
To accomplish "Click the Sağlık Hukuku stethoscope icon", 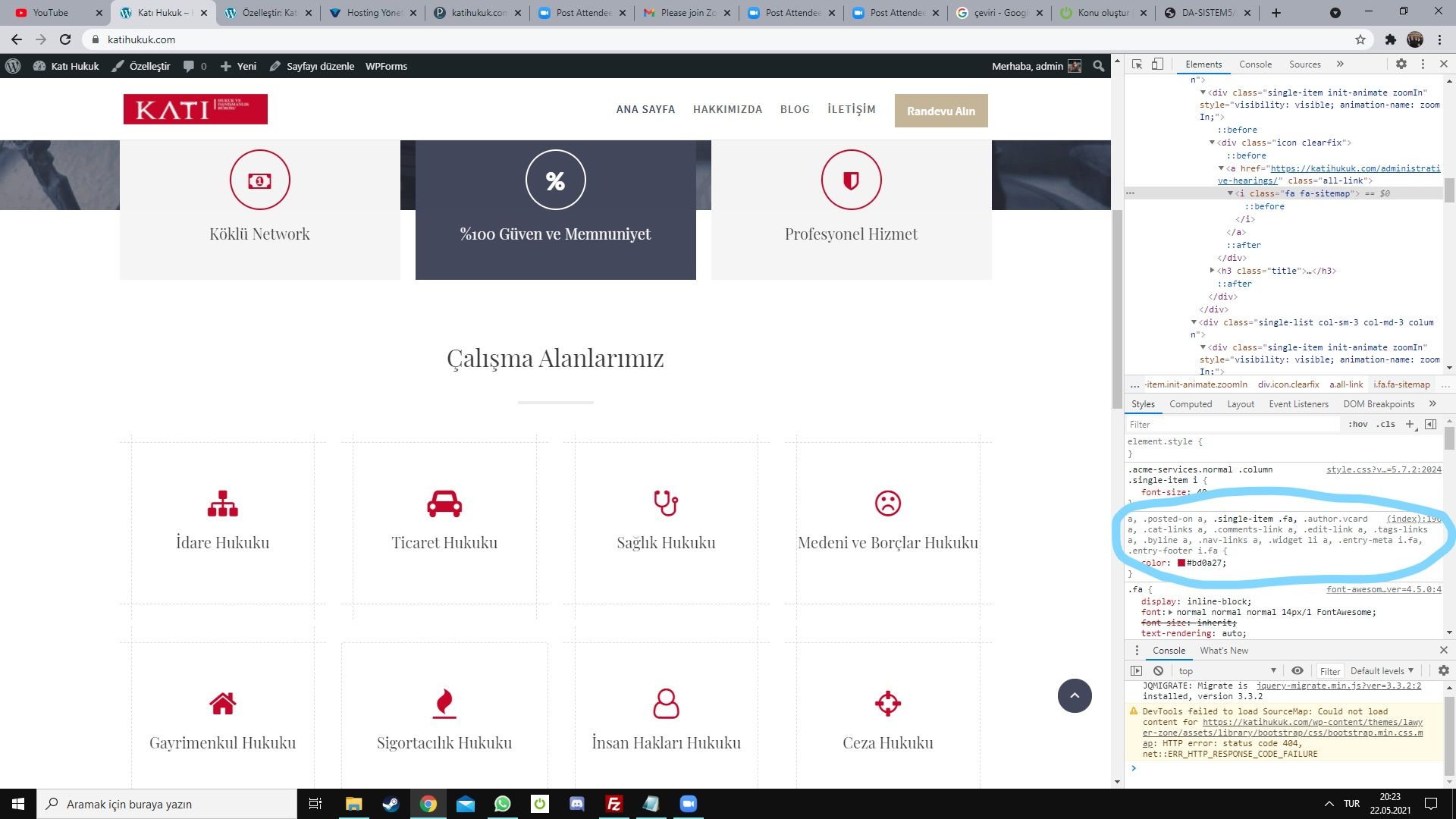I will pyautogui.click(x=666, y=504).
